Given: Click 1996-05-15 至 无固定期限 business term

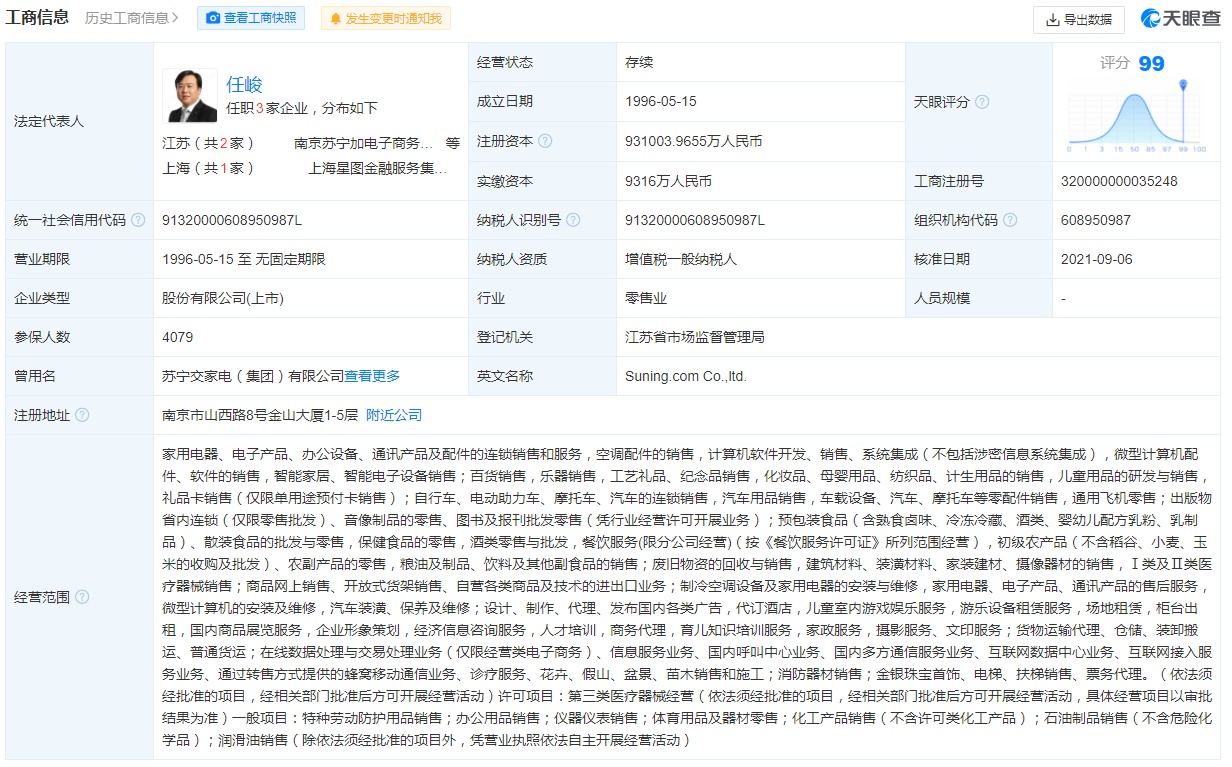Looking at the screenshot, I should click(x=244, y=259).
